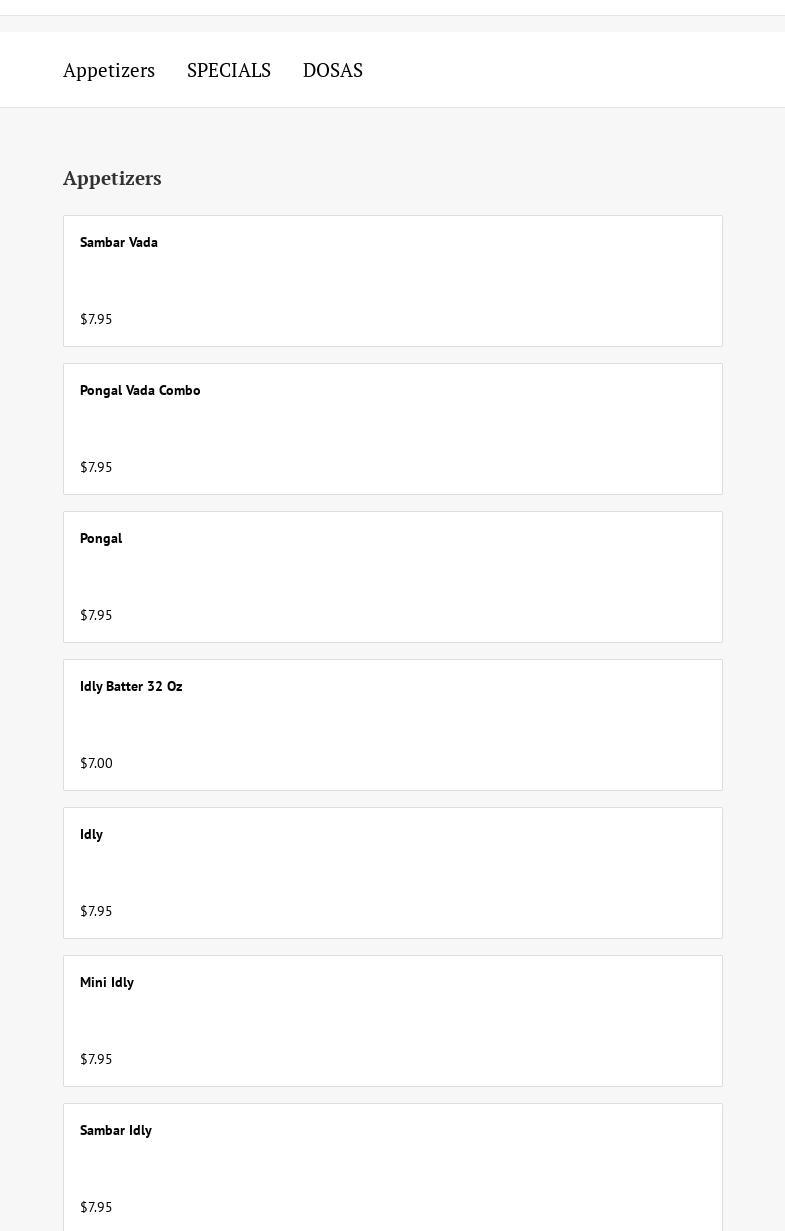This screenshot has height=1231, width=785.
Task: Click the Pongal Vada Combo price
Action: 96,467
